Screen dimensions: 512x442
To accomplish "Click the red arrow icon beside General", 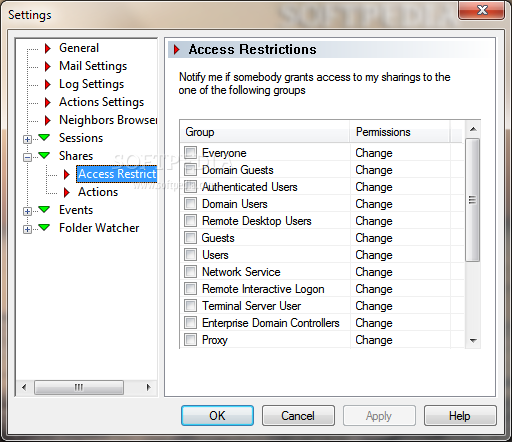I will pyautogui.click(x=48, y=48).
